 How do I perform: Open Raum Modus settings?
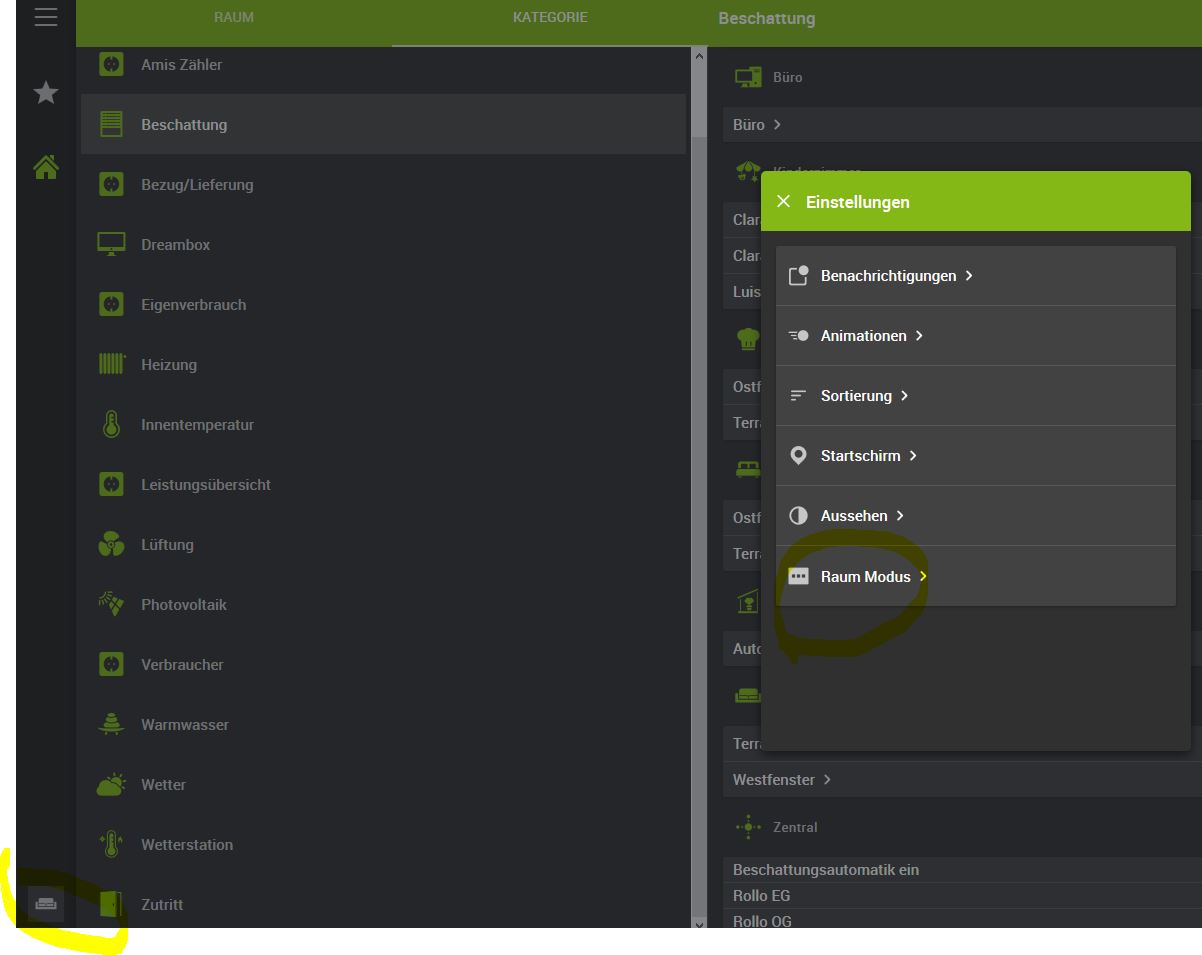(976, 576)
